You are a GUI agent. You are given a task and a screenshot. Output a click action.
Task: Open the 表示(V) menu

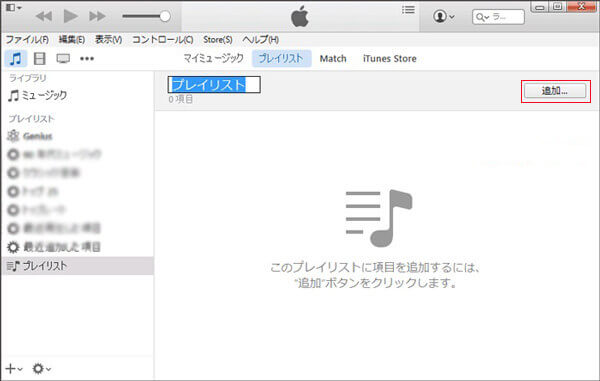point(108,39)
